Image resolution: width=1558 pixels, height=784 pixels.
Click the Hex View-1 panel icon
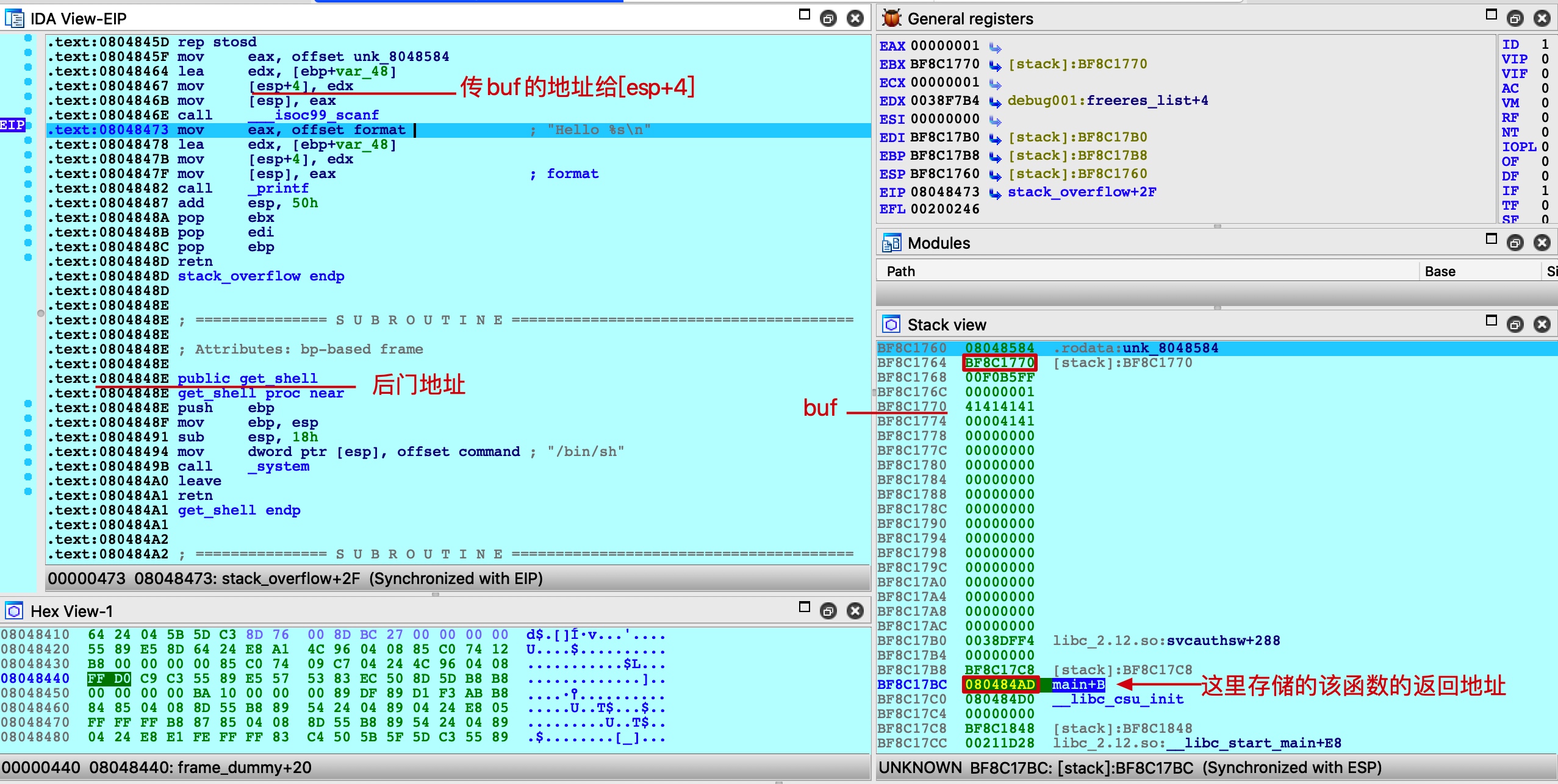[x=14, y=611]
